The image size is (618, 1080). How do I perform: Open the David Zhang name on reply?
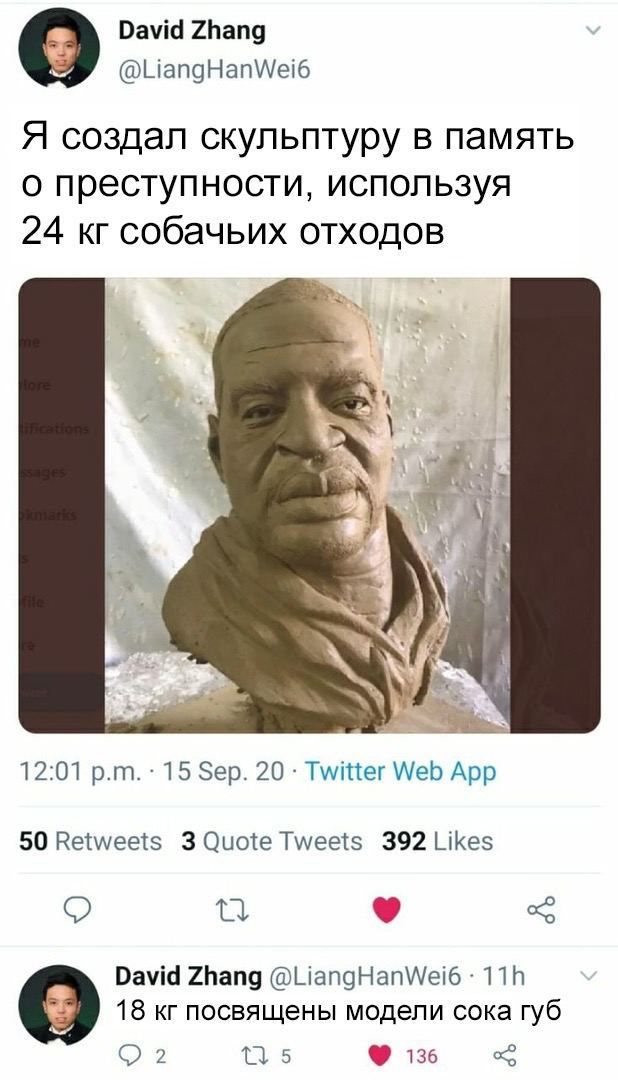187,976
